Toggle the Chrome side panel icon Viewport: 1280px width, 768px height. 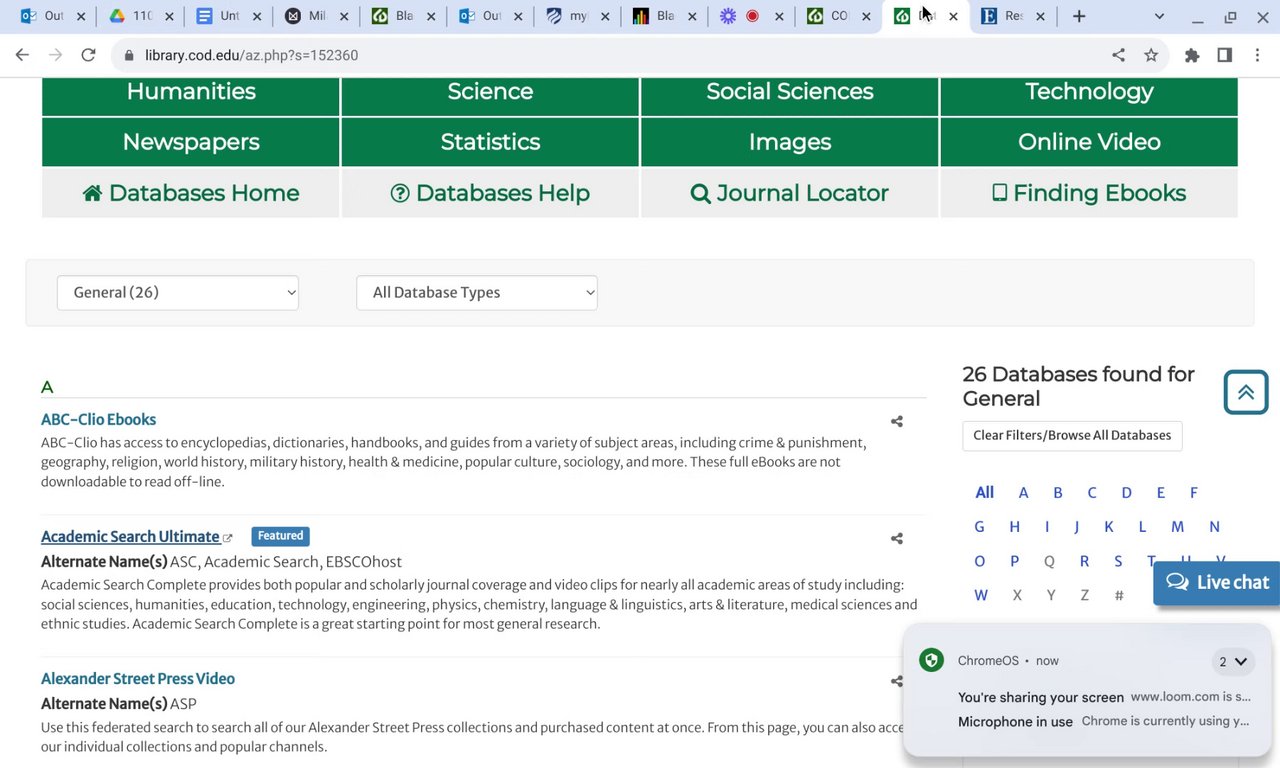pyautogui.click(x=1224, y=55)
